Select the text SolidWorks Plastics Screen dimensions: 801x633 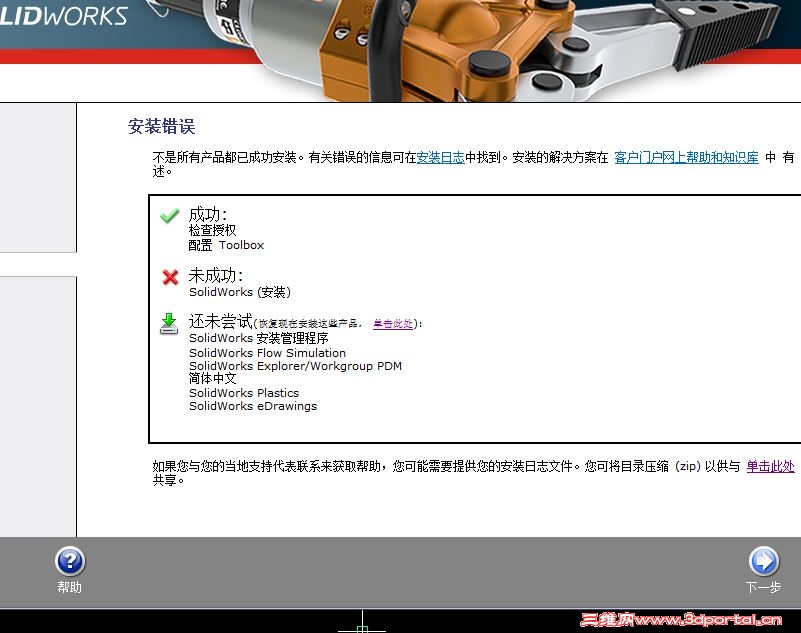click(x=244, y=393)
